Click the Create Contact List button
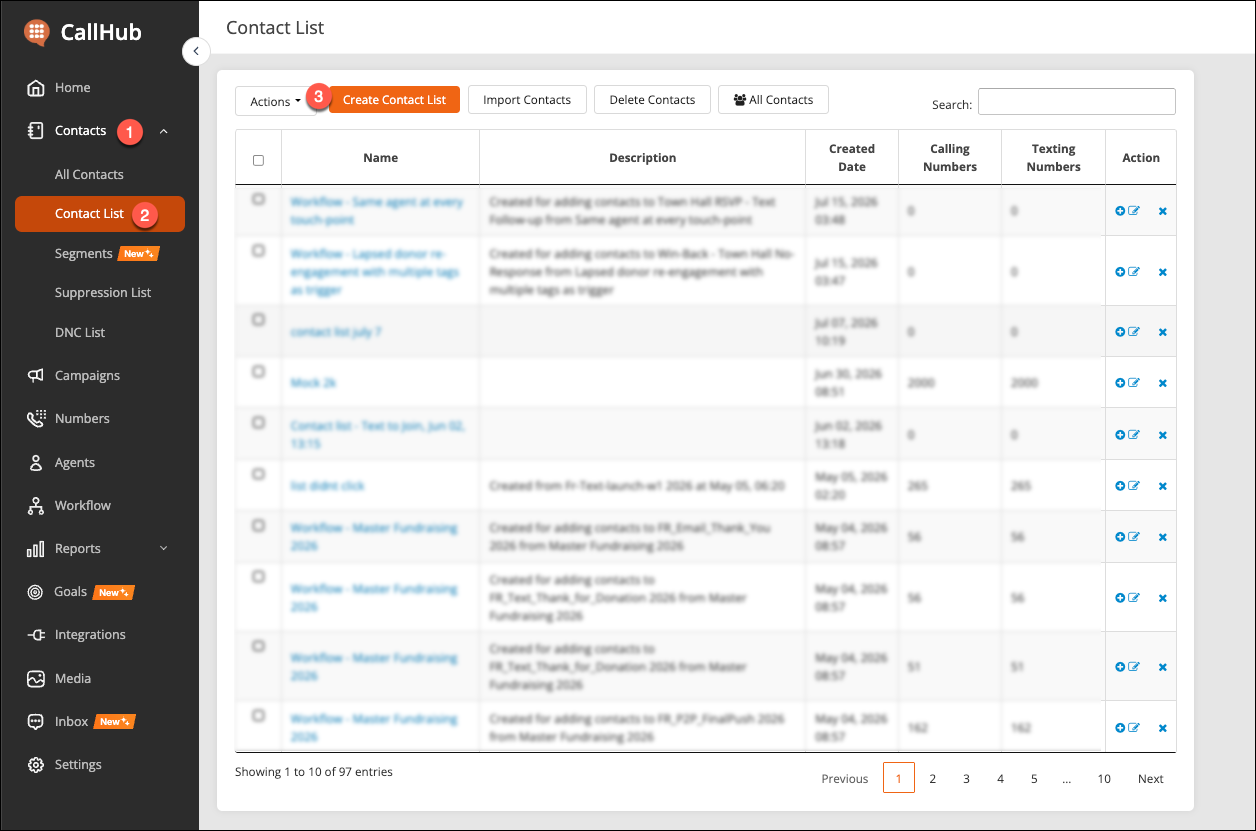Image resolution: width=1256 pixels, height=831 pixels. click(394, 100)
